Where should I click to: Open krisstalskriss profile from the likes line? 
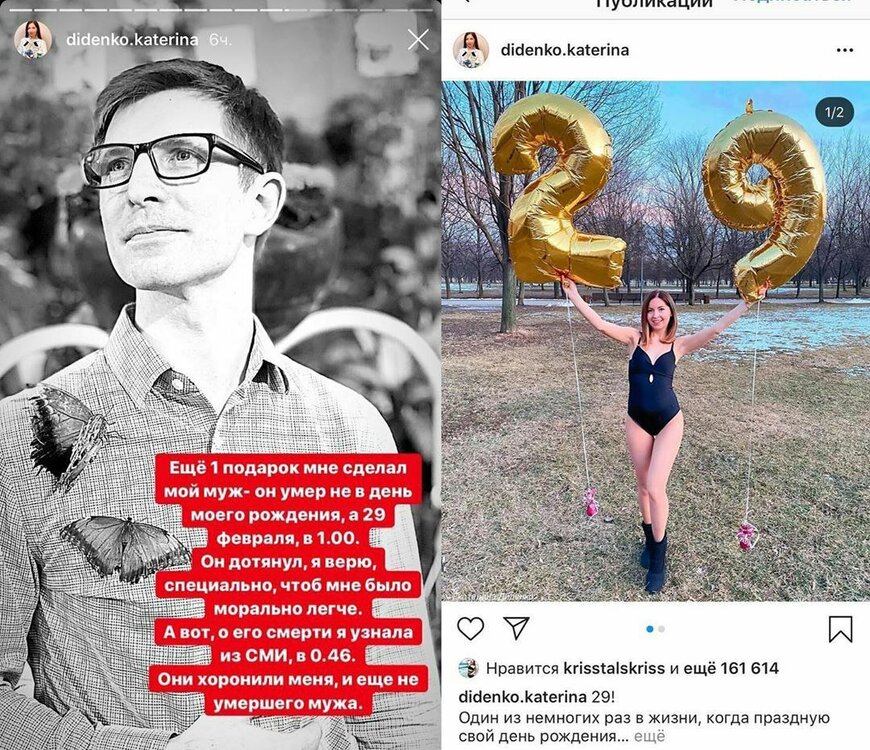click(614, 668)
